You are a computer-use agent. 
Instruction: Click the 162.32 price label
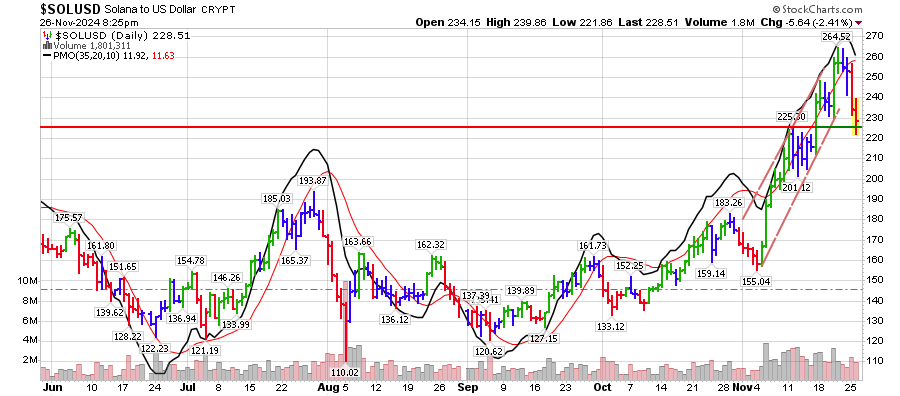(431, 244)
